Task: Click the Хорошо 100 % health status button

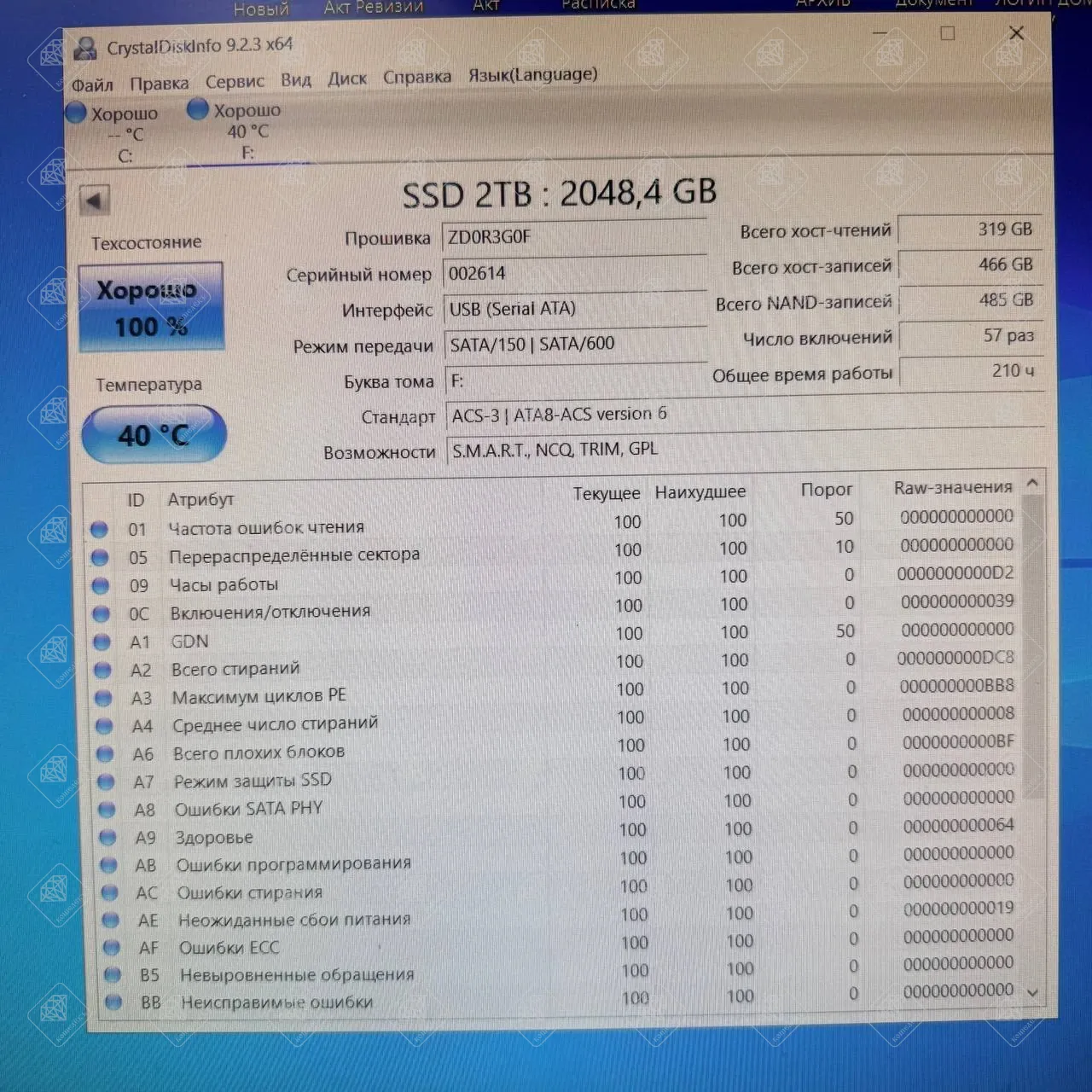Action: 151,307
